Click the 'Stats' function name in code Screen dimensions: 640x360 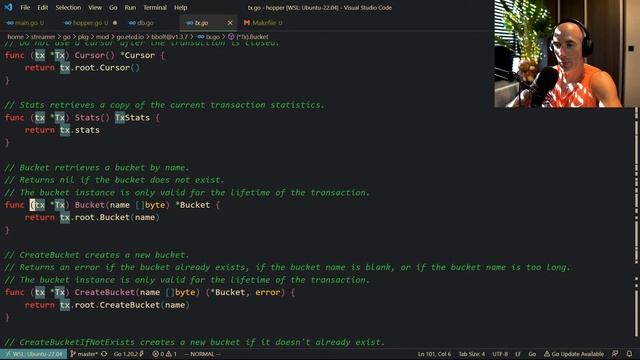[87, 118]
